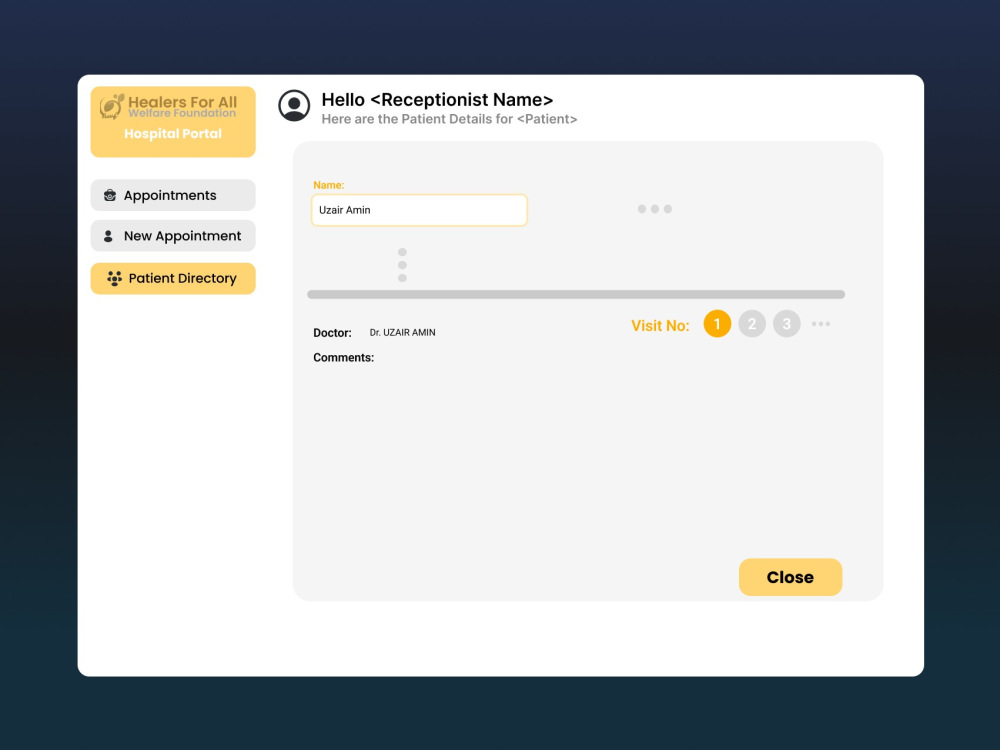Click the Patient Directory group icon
Image resolution: width=1000 pixels, height=750 pixels.
[114, 279]
